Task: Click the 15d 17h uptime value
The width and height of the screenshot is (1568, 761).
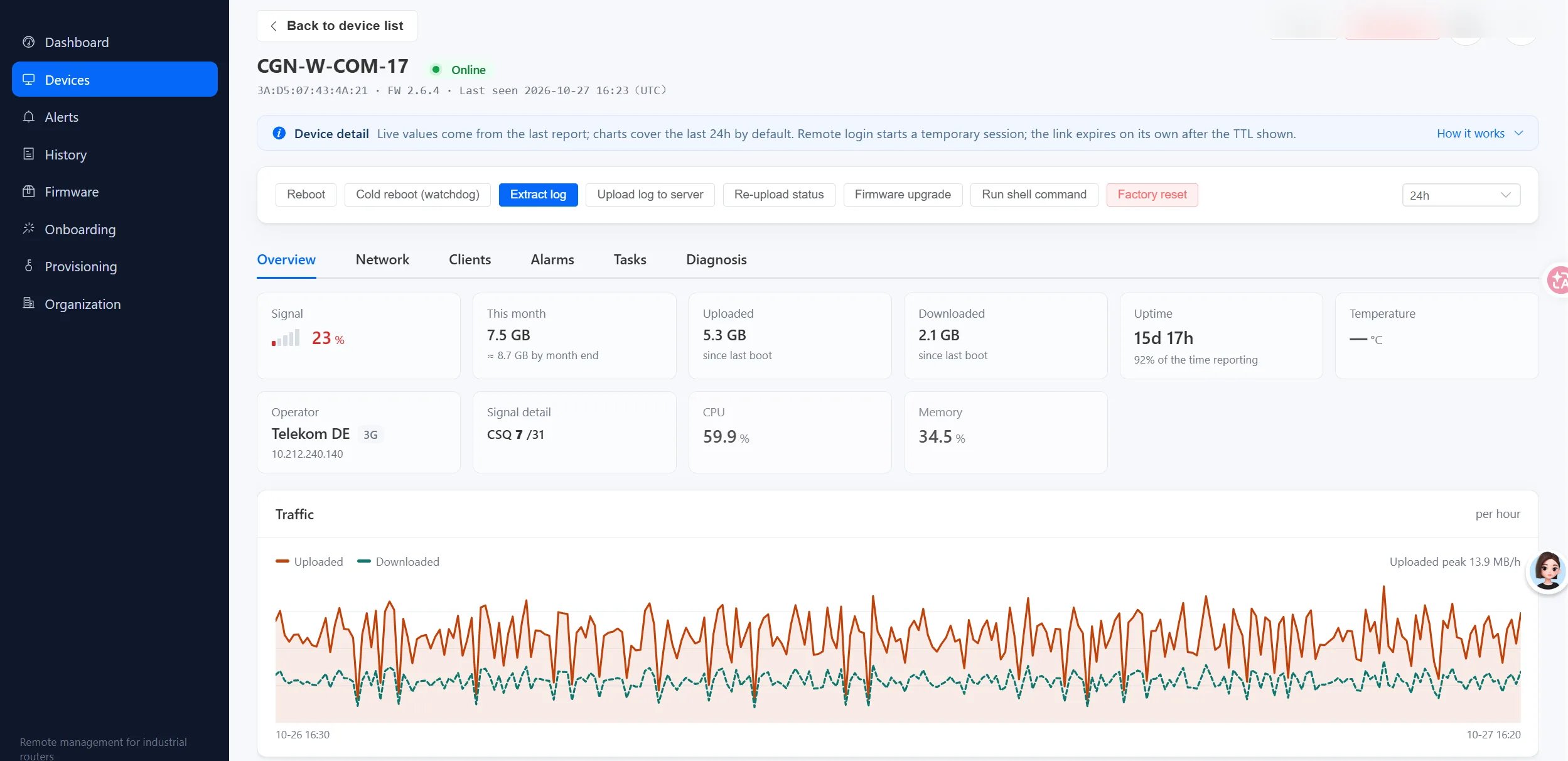Action: tap(1163, 338)
